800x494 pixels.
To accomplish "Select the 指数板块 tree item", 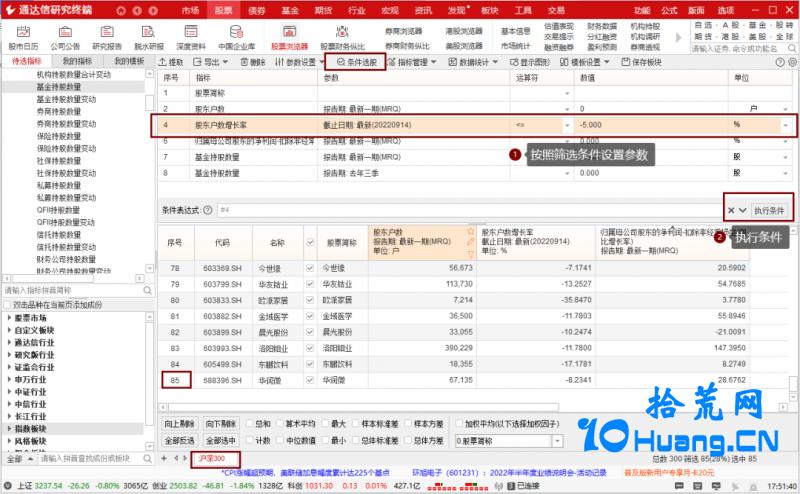I will [31, 429].
